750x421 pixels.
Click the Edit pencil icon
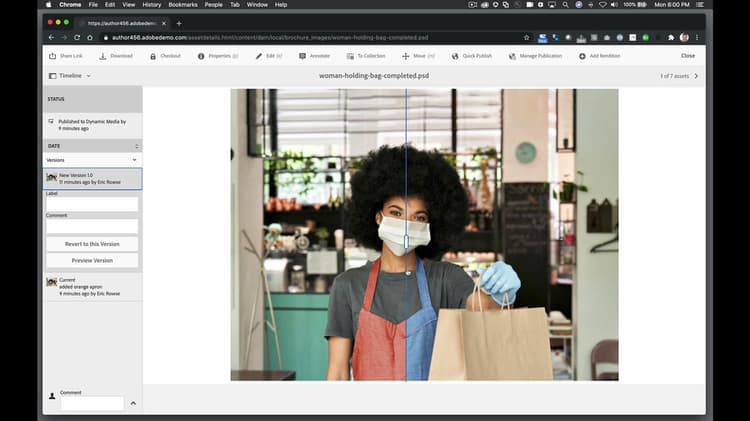point(259,56)
